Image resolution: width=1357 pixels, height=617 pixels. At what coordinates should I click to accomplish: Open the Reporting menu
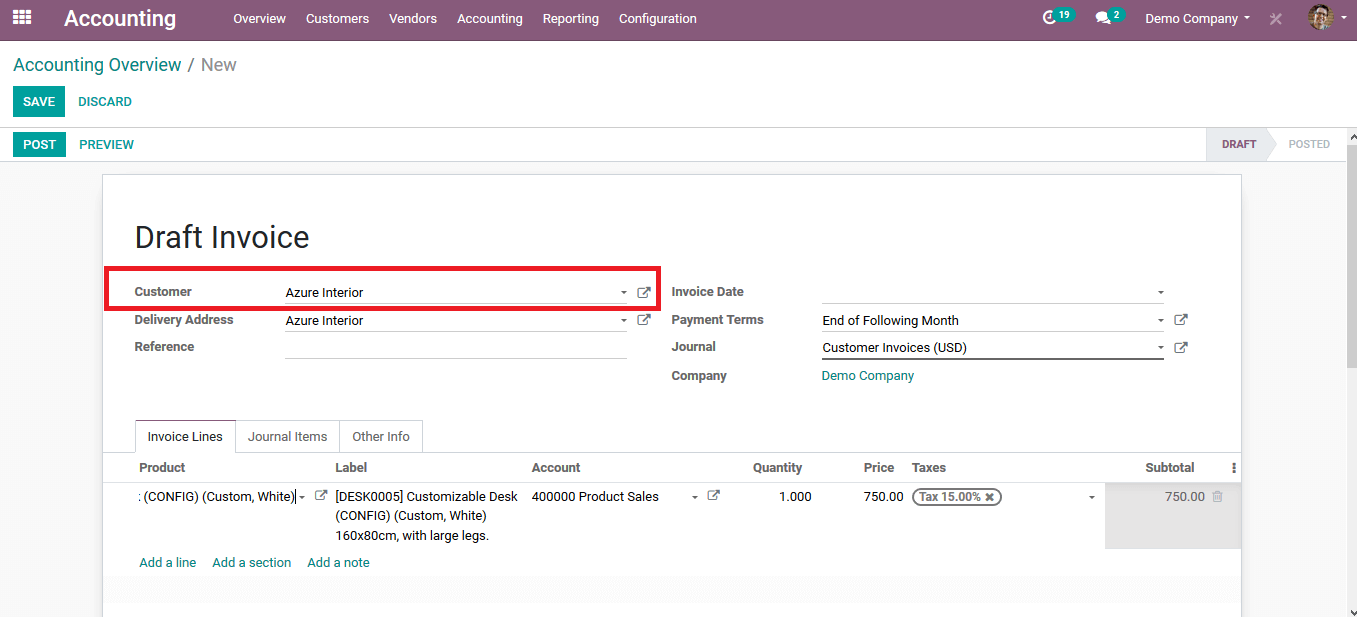571,18
